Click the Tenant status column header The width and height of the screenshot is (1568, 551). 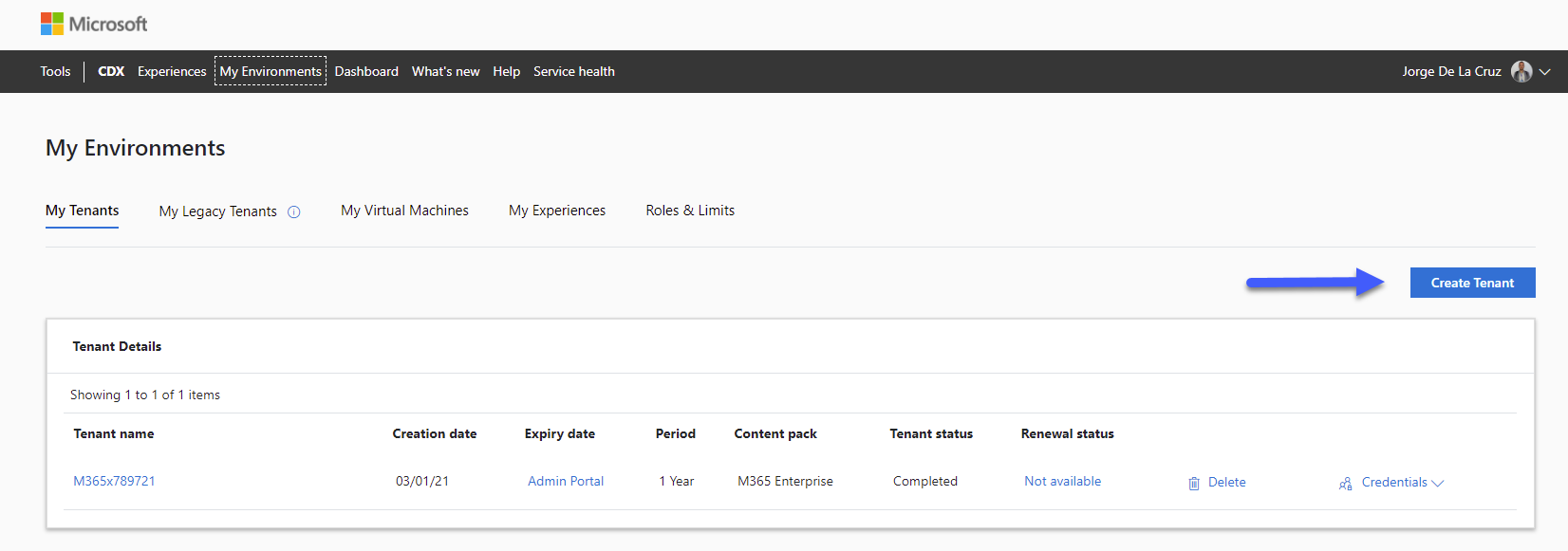tap(931, 433)
